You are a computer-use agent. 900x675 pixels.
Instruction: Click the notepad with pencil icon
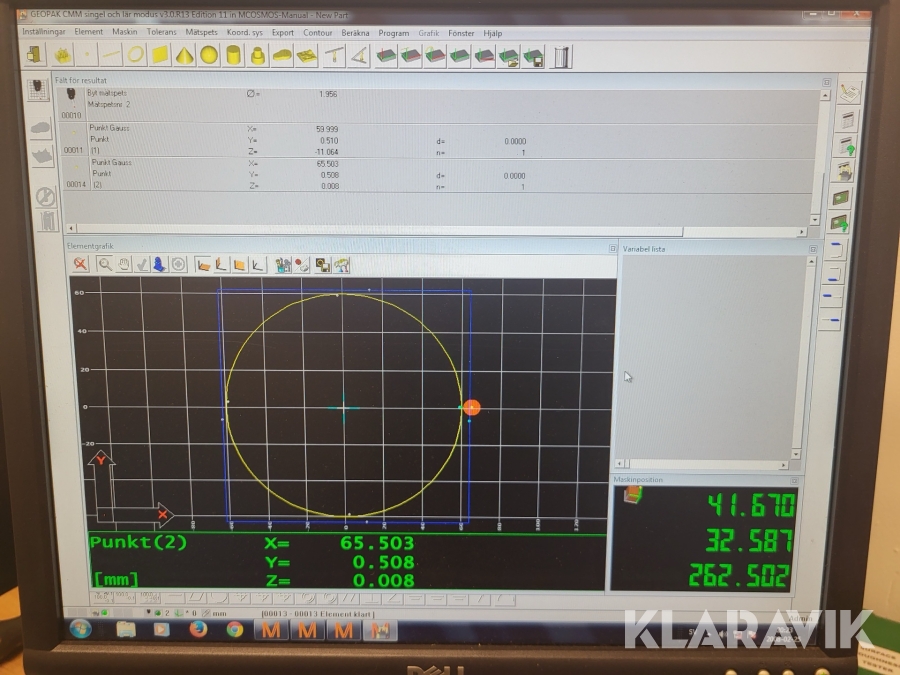[848, 93]
